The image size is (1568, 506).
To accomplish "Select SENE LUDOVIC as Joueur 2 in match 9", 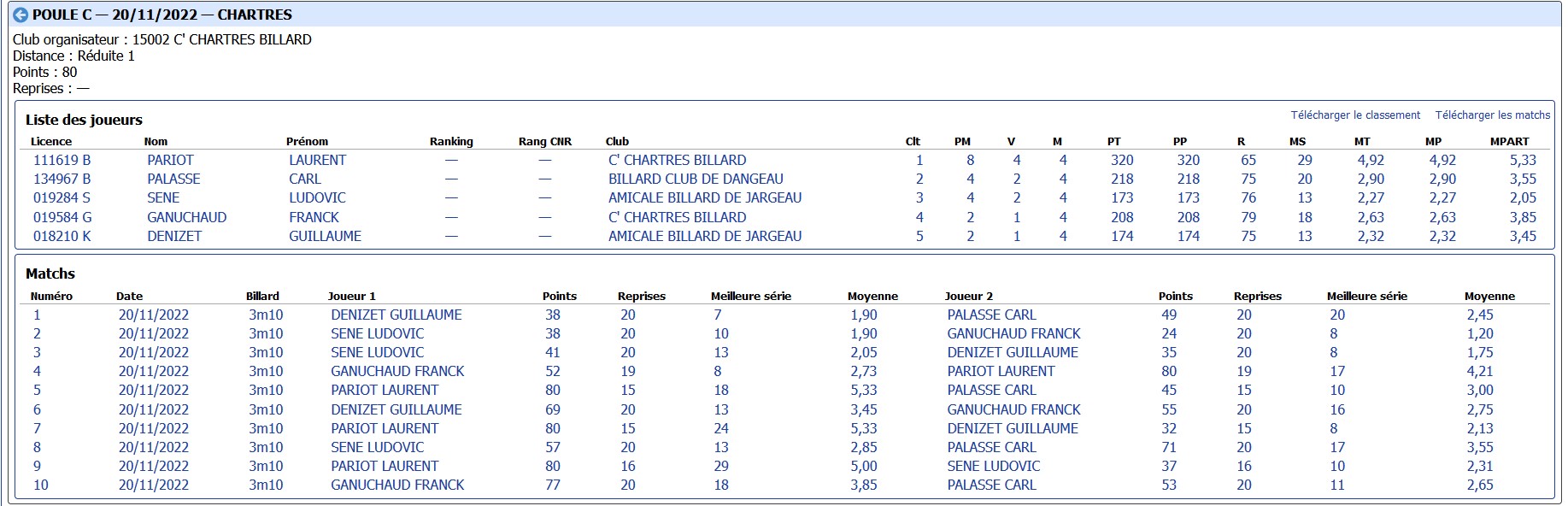I will pyautogui.click(x=994, y=466).
